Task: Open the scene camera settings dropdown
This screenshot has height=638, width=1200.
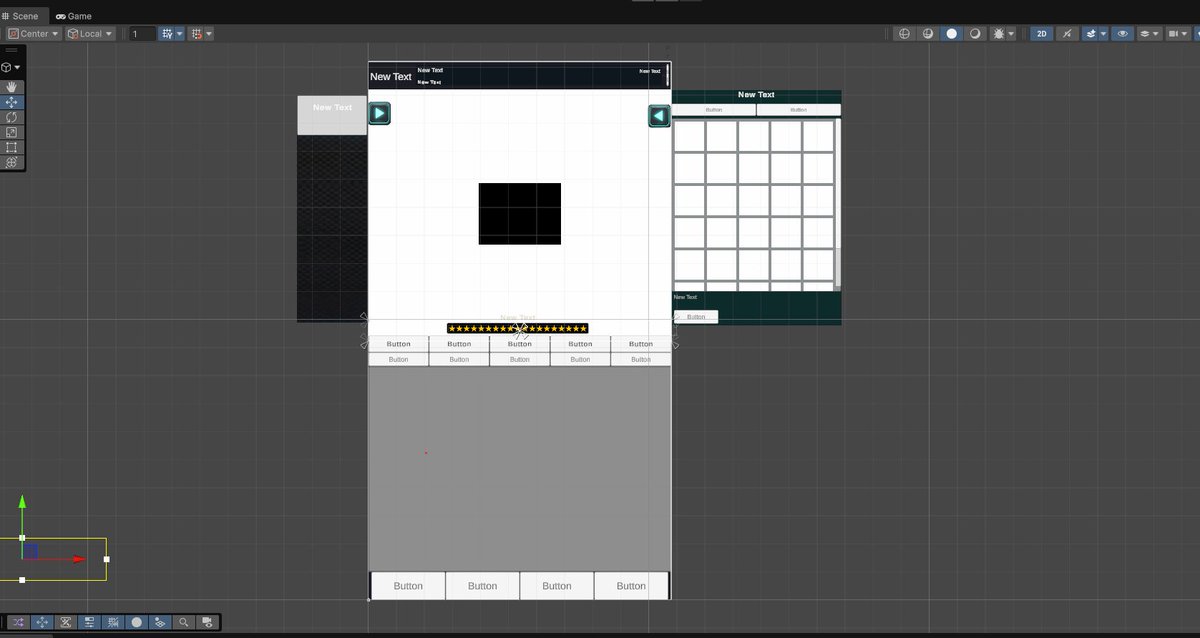Action: pos(1178,34)
